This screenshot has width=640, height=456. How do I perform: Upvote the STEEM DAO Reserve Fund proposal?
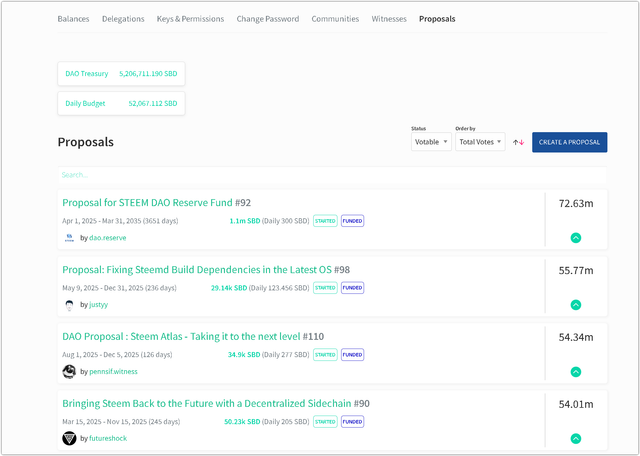(x=576, y=238)
